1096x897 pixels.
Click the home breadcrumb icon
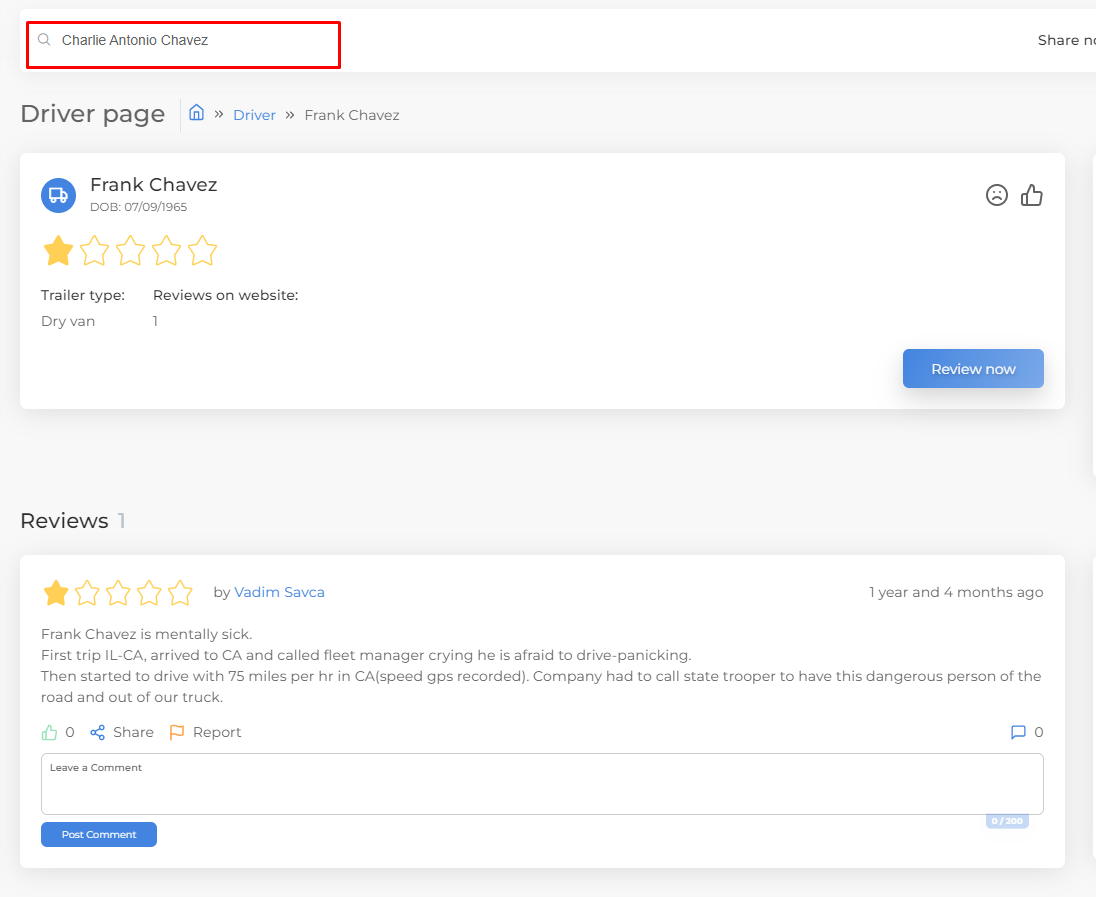coord(197,113)
